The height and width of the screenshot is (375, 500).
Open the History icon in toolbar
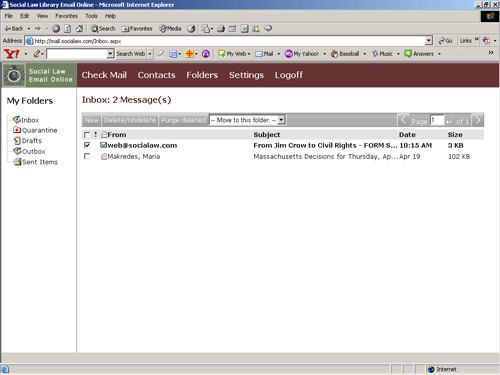[191, 29]
